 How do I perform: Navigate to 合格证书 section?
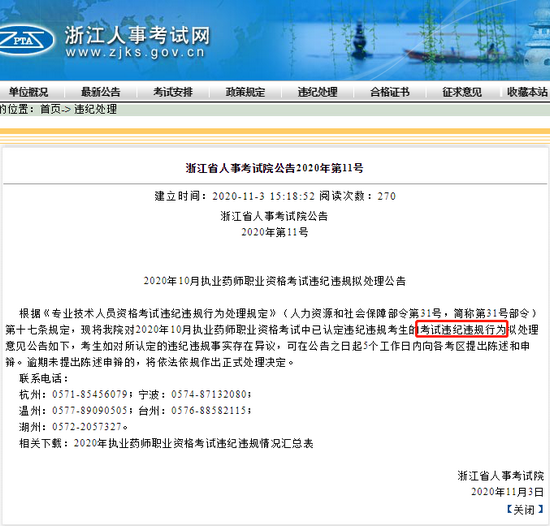(390, 92)
